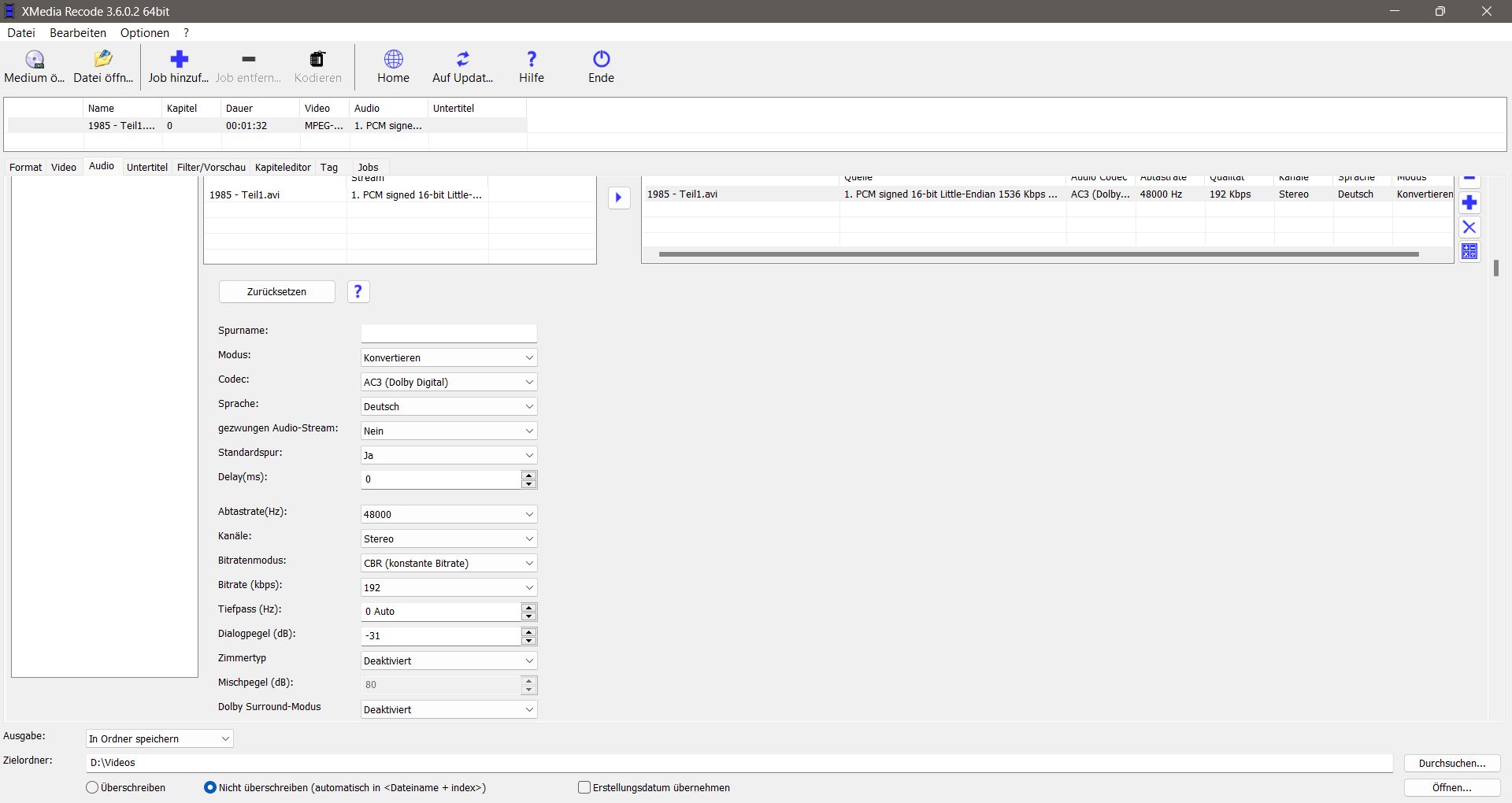Click the blue X icon beside audio track list
Screen dimensions: 1512x803
1469,228
